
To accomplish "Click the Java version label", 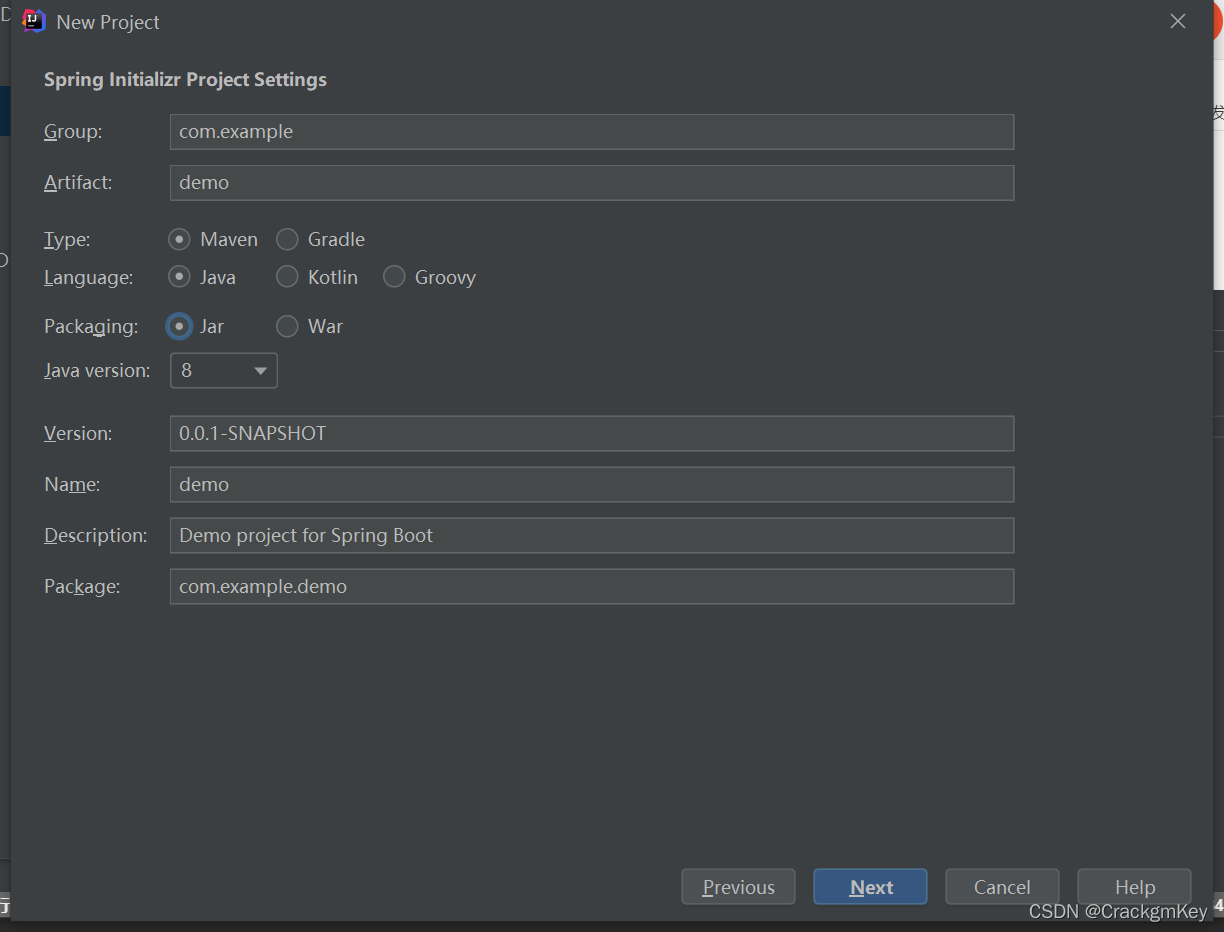I will tap(97, 370).
